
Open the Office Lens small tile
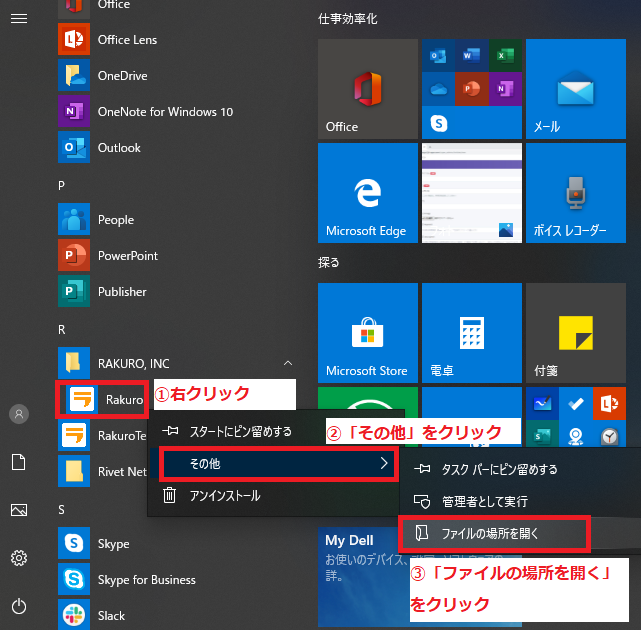[609, 404]
